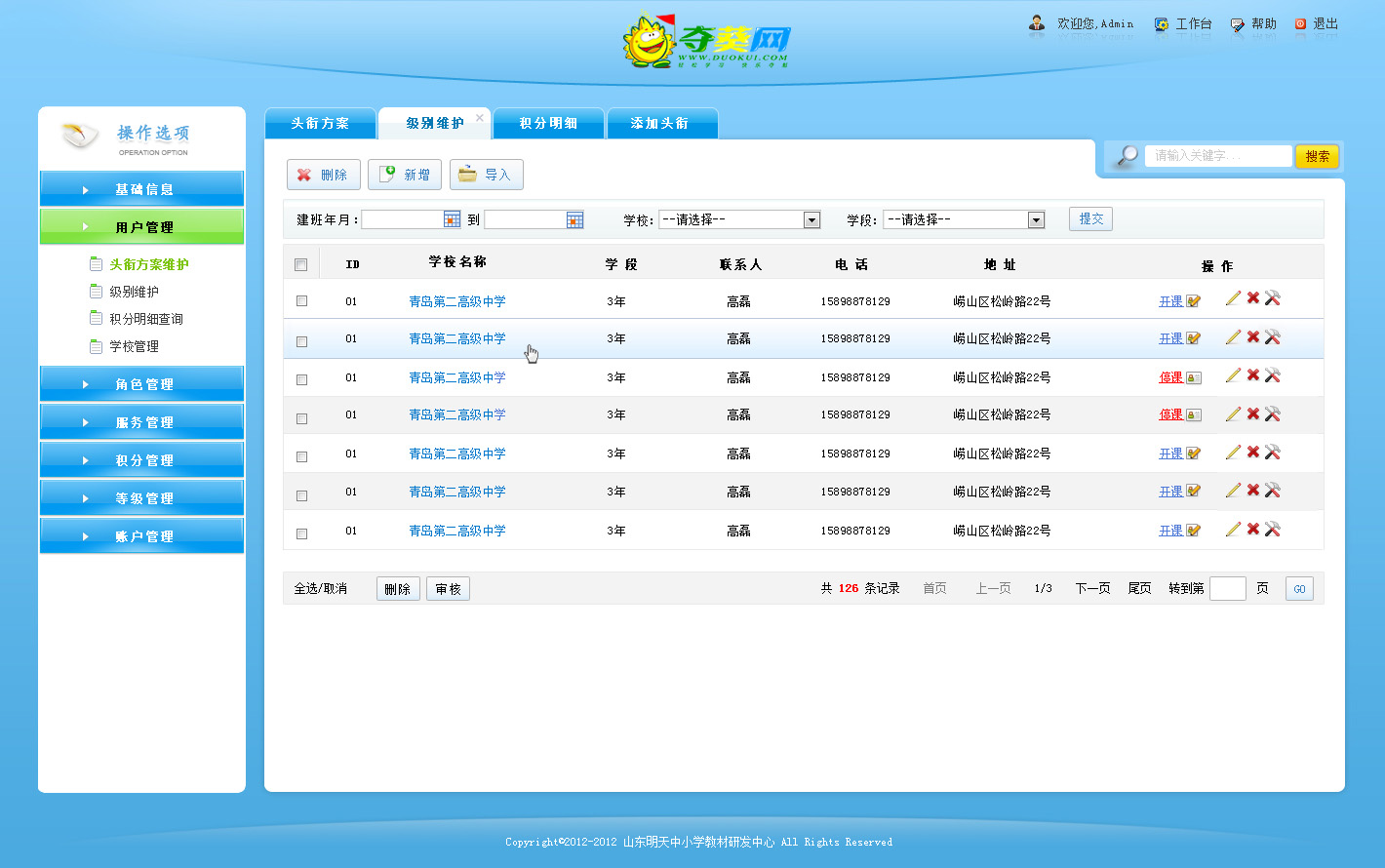
Task: Click the 夺葵网 sunflower logo
Action: 706,41
